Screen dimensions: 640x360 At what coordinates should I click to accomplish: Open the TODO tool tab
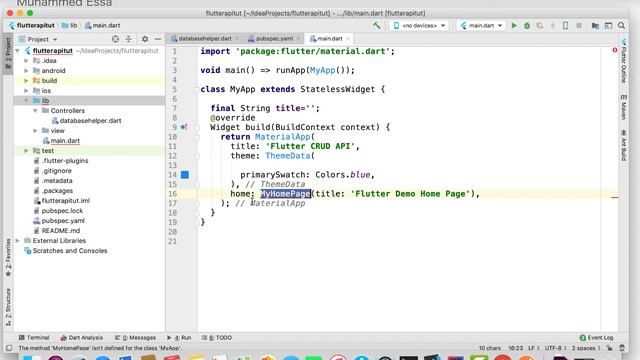pyautogui.click(x=217, y=338)
